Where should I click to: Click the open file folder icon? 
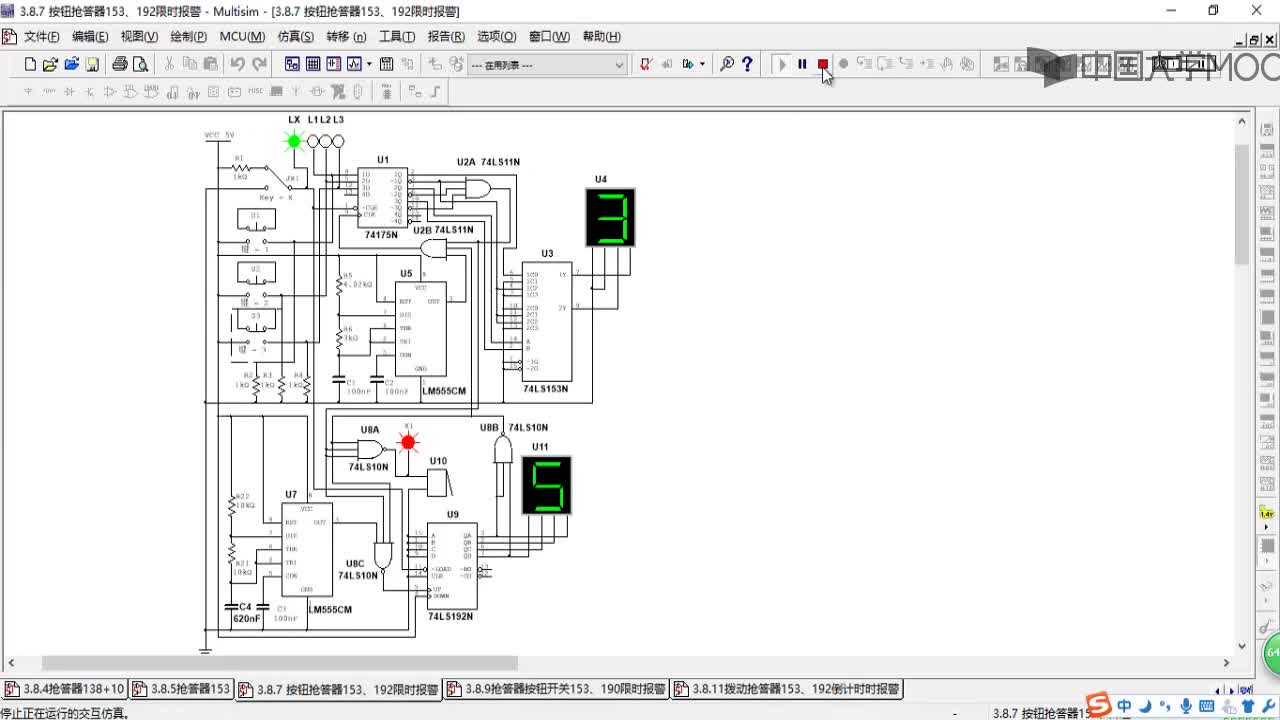coord(50,64)
